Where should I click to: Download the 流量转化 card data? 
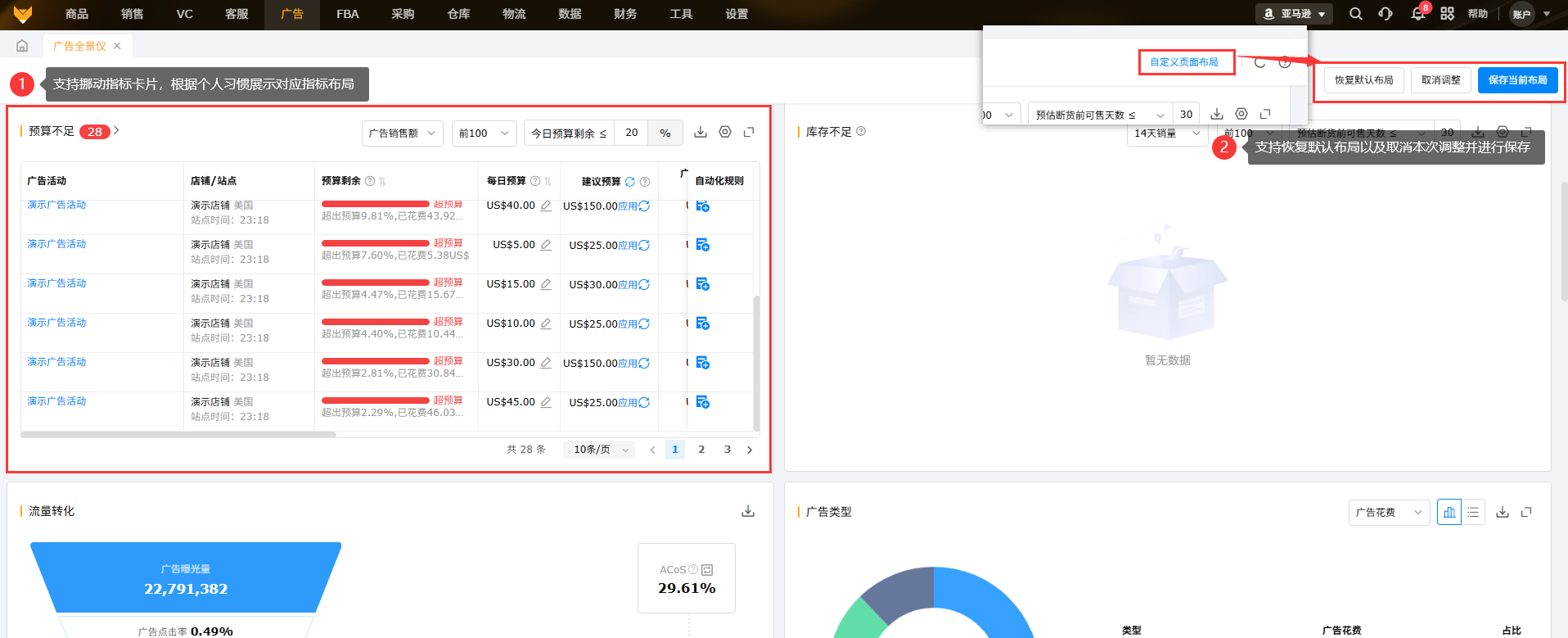(x=748, y=511)
